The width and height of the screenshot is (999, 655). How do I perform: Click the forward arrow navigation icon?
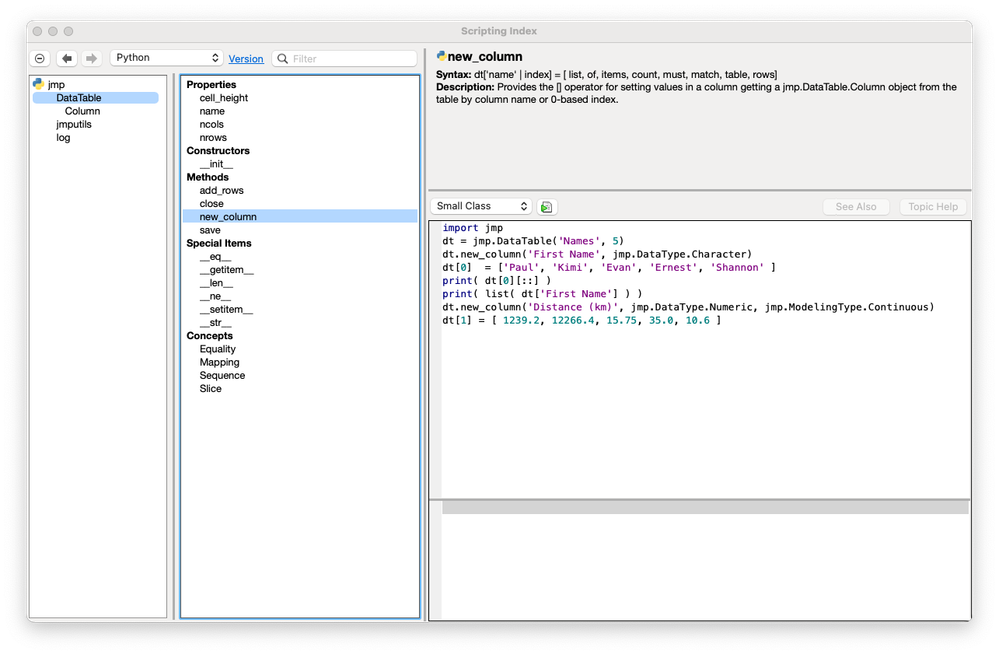[x=91, y=59]
